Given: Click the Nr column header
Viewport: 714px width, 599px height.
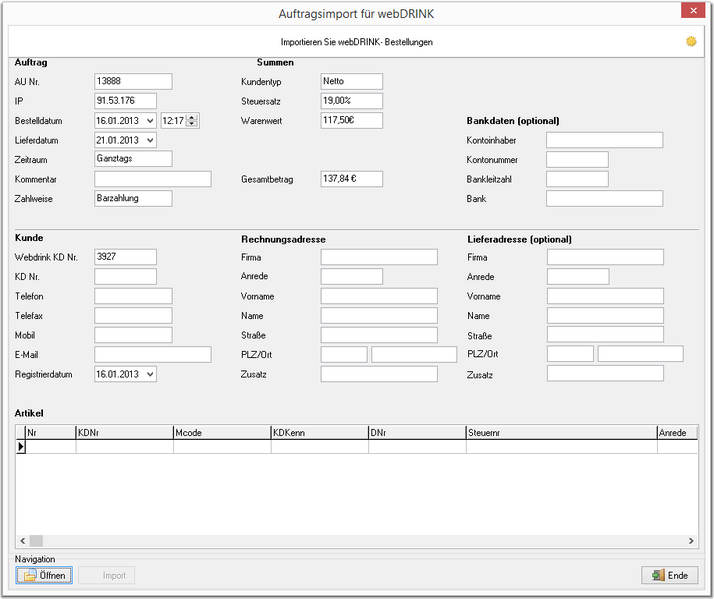Looking at the screenshot, I should [50, 433].
